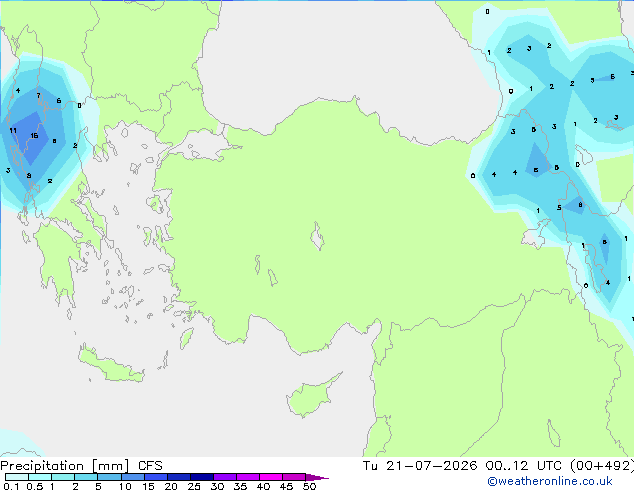Click the legend label '0.5'

click(x=34, y=486)
